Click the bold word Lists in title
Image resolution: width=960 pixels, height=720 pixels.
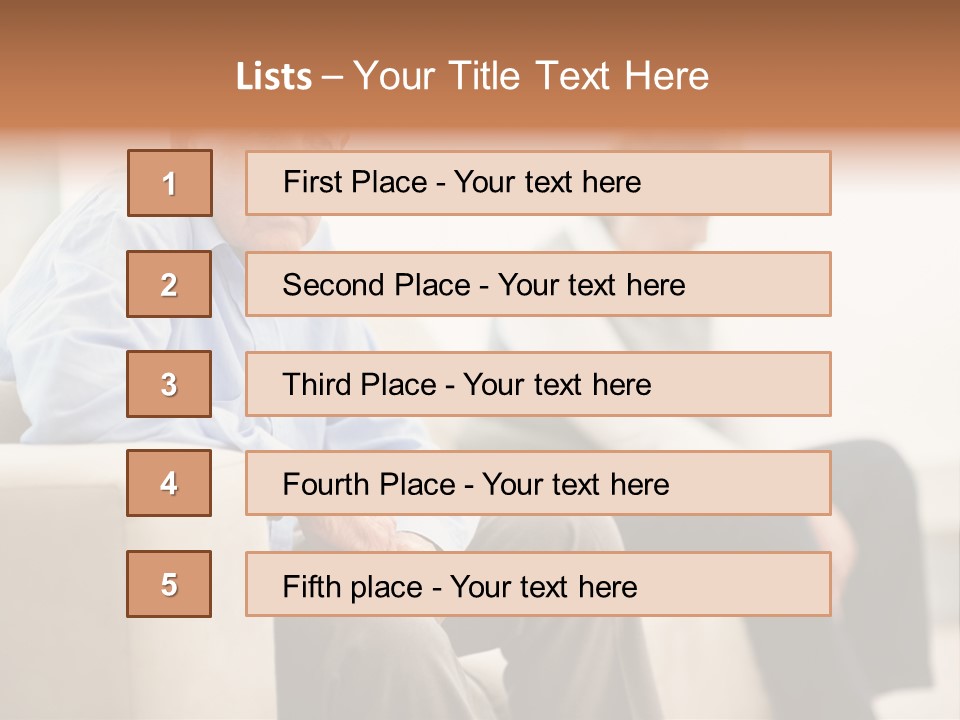[x=273, y=77]
